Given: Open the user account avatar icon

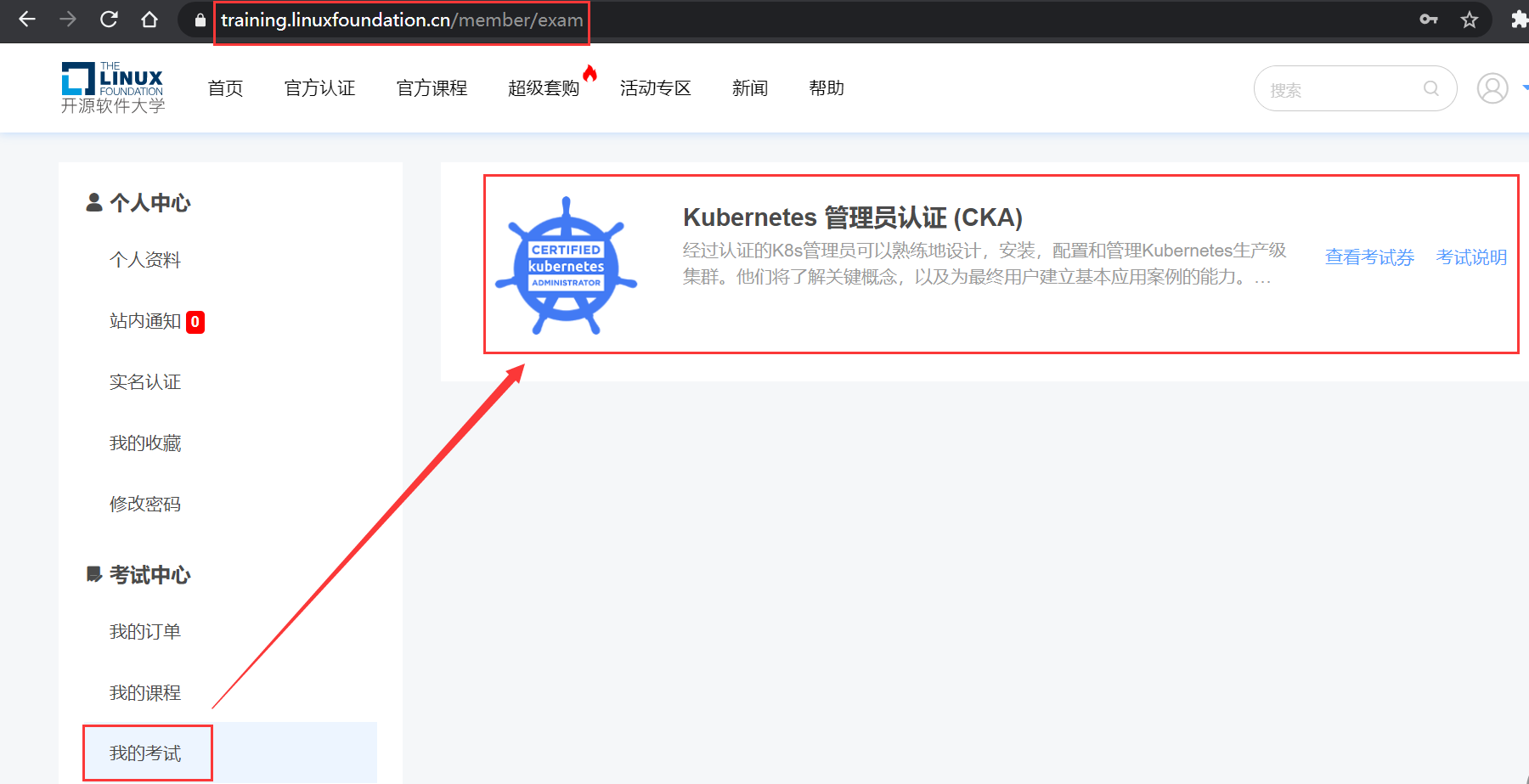Looking at the screenshot, I should [x=1492, y=88].
